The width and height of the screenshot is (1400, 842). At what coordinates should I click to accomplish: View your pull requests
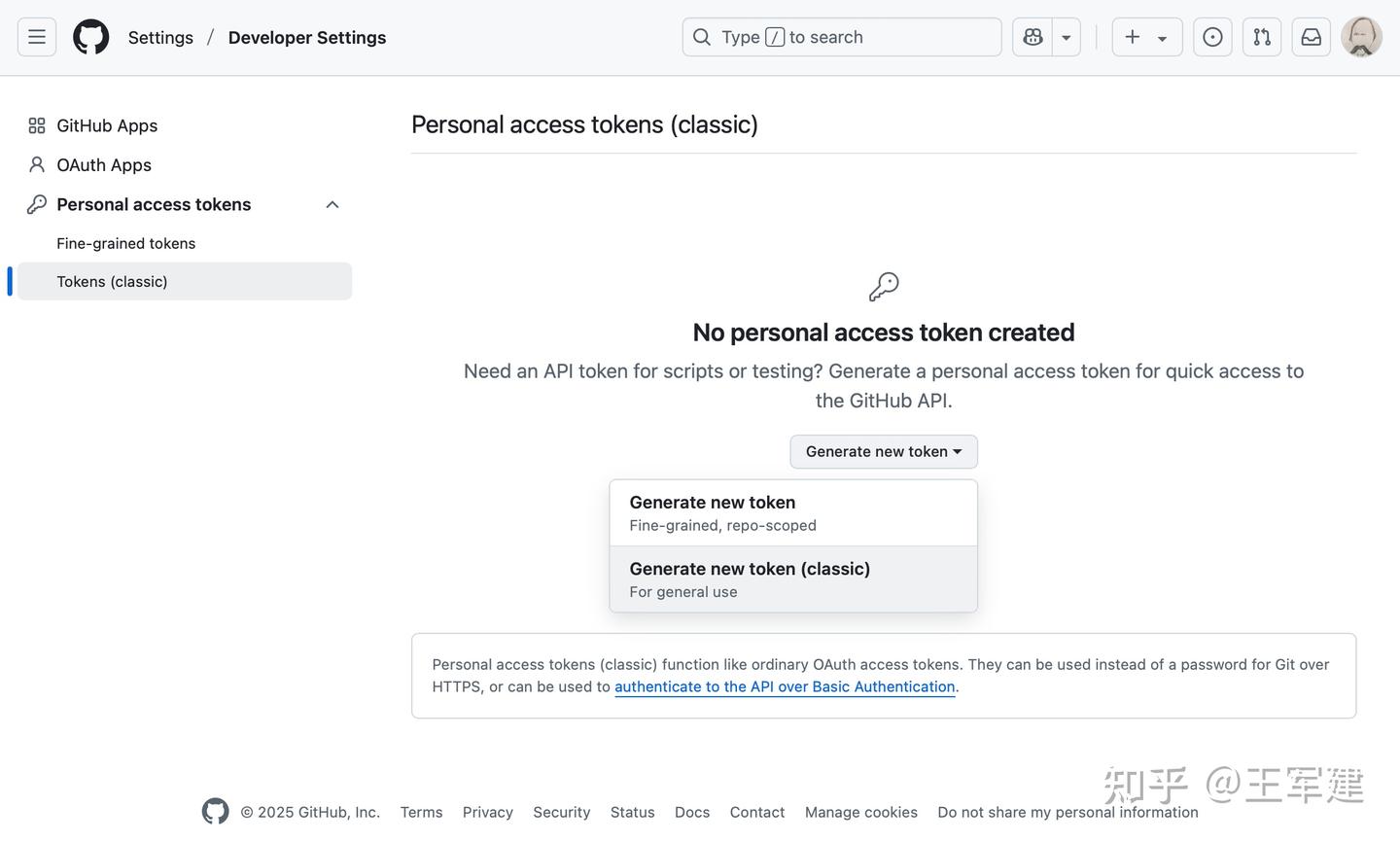pos(1261,36)
